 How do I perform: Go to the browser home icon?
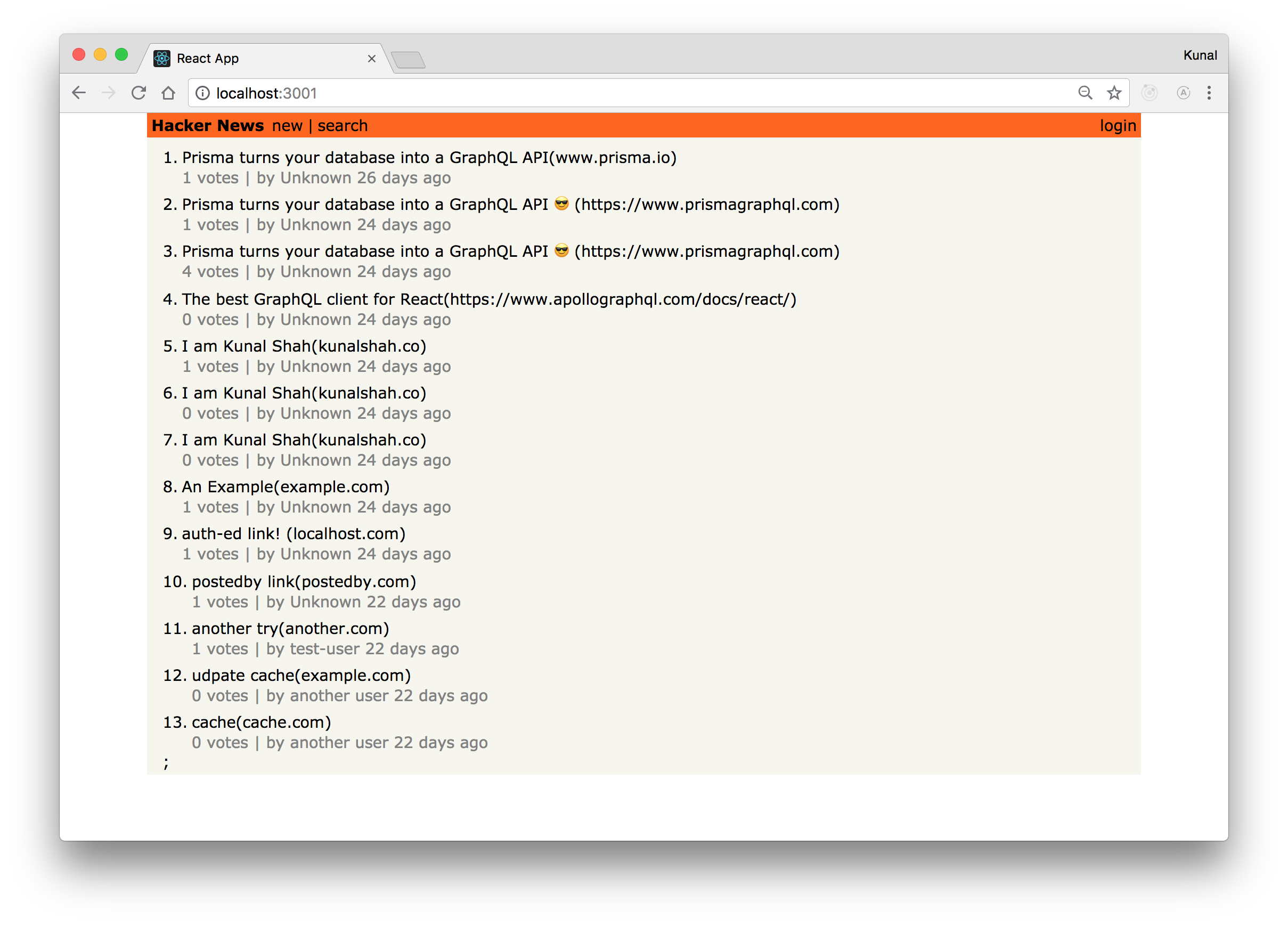tap(168, 93)
